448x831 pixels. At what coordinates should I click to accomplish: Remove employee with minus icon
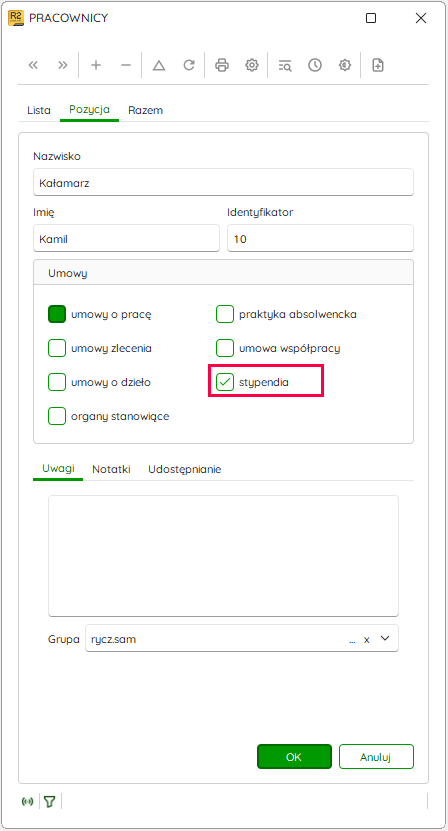126,65
